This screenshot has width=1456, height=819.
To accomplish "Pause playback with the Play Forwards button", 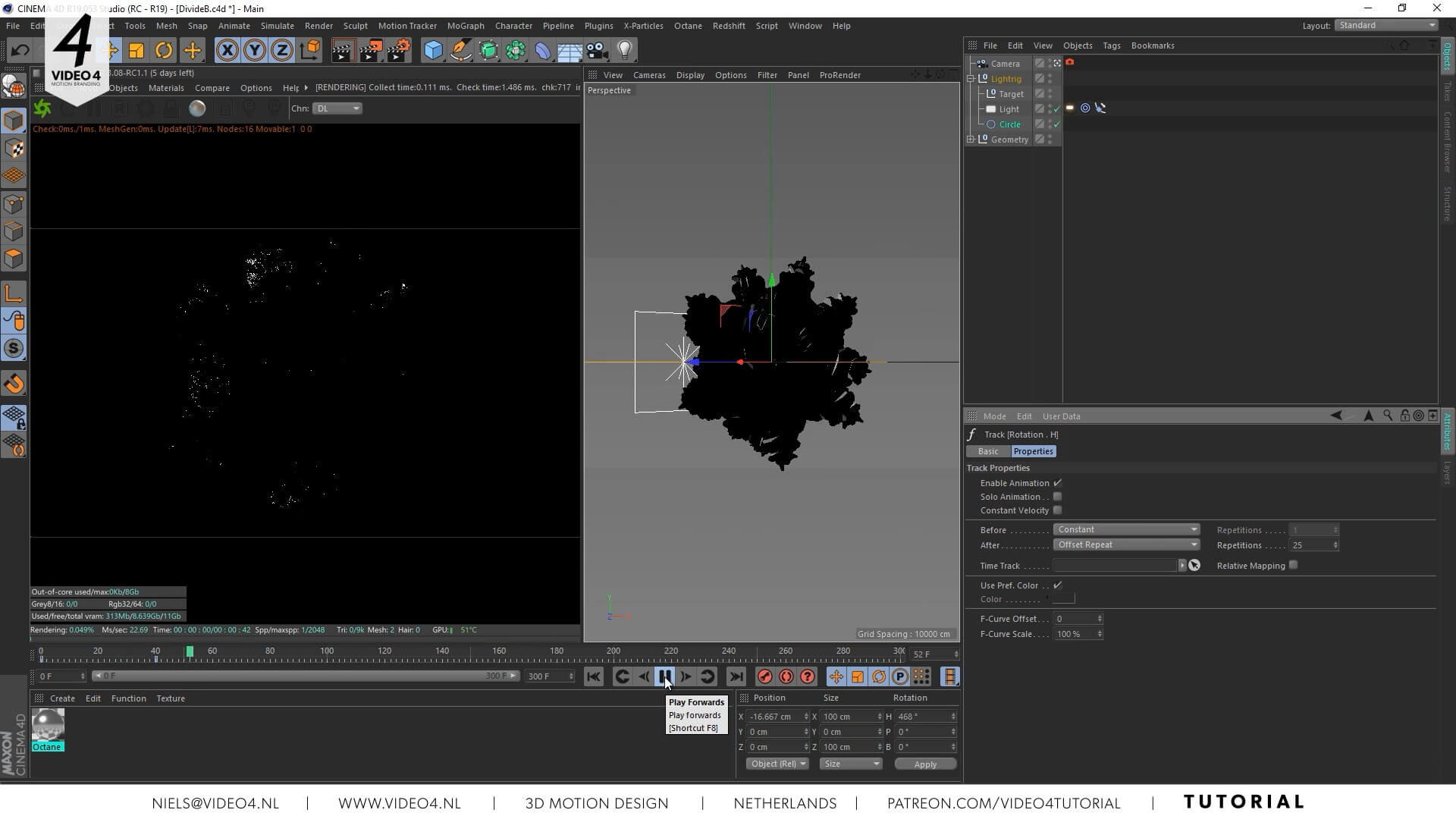I will point(665,676).
